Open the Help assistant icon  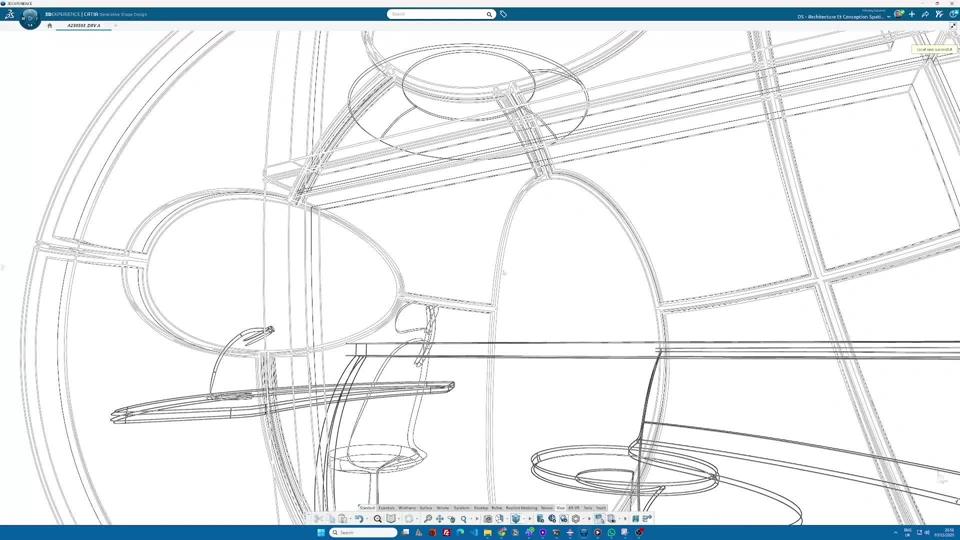pos(953,14)
